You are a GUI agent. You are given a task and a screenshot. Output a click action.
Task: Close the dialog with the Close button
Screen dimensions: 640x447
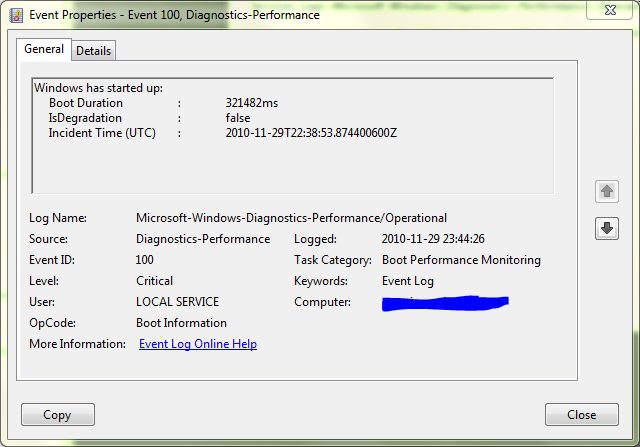click(581, 414)
